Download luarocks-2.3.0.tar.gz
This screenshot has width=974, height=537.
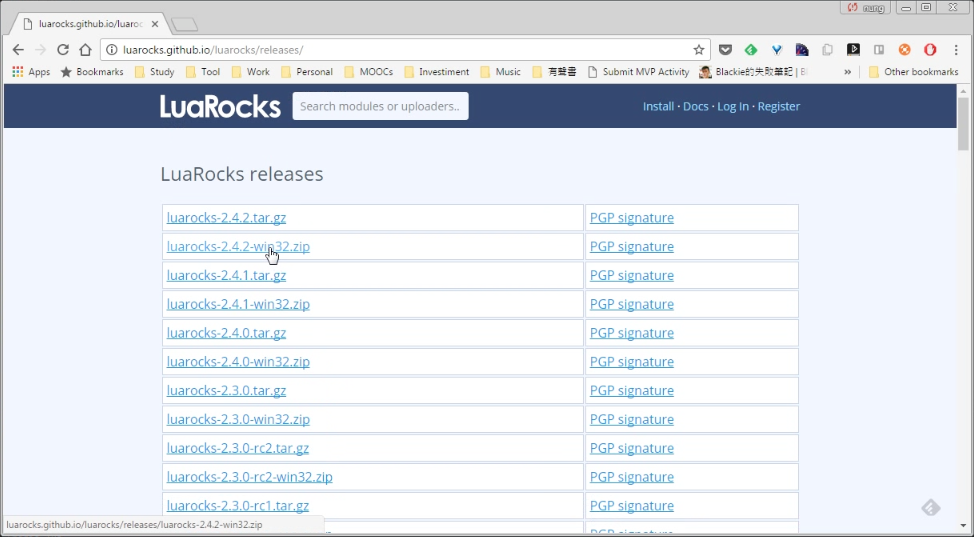point(226,390)
